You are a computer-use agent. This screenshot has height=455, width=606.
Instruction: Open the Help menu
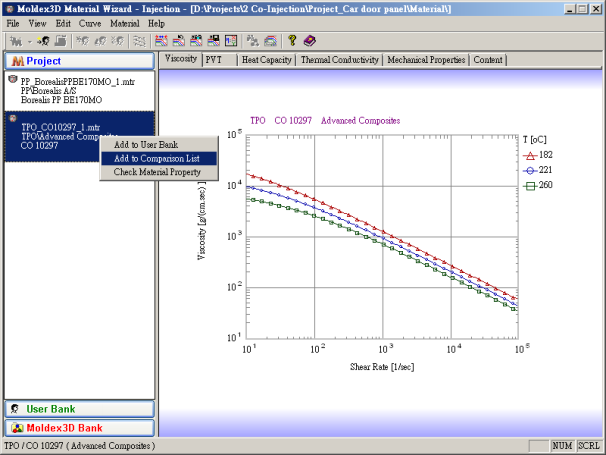[156, 24]
